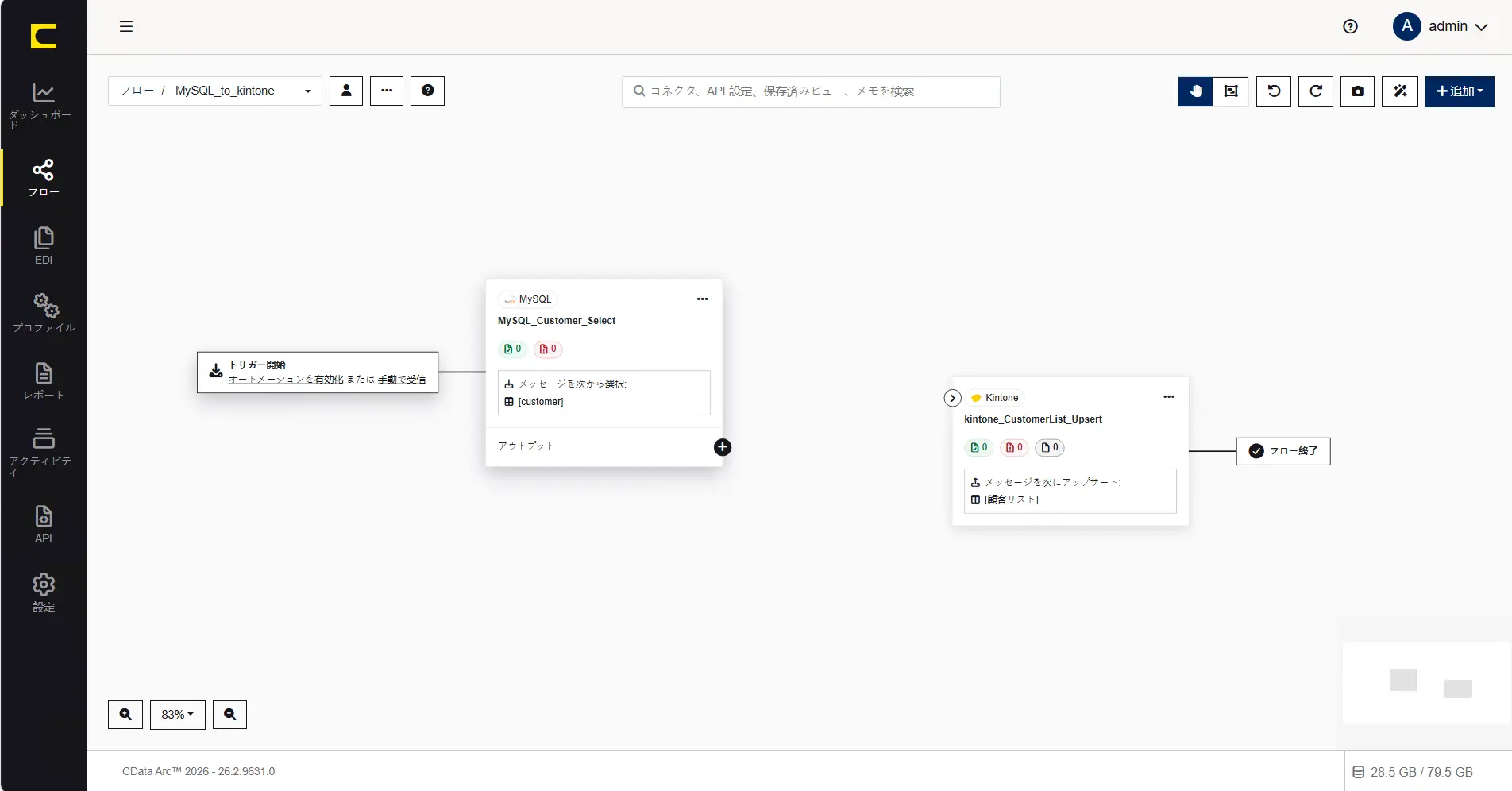Click the admin avatar circle

click(x=1406, y=26)
